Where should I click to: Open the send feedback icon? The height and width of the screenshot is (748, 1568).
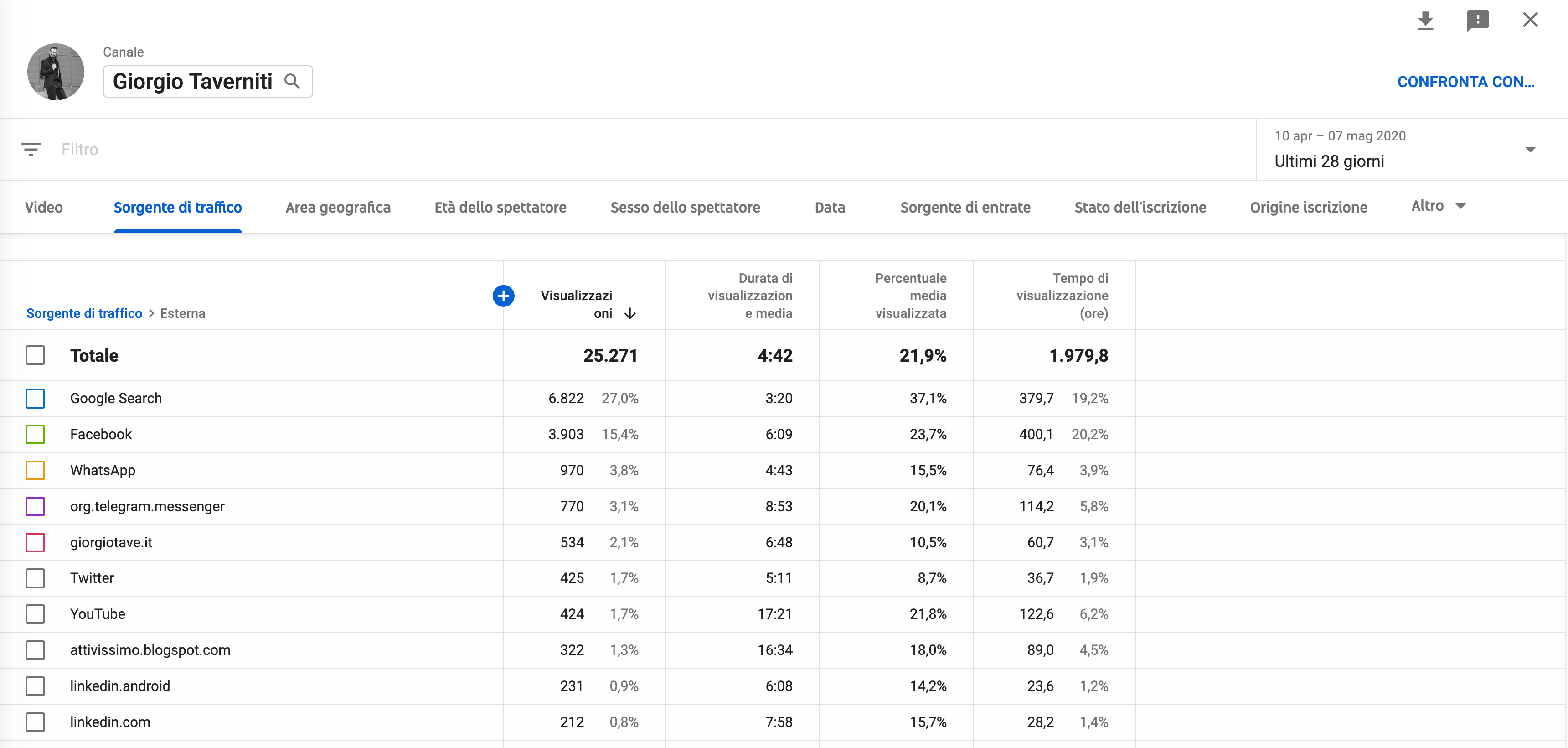click(1477, 20)
